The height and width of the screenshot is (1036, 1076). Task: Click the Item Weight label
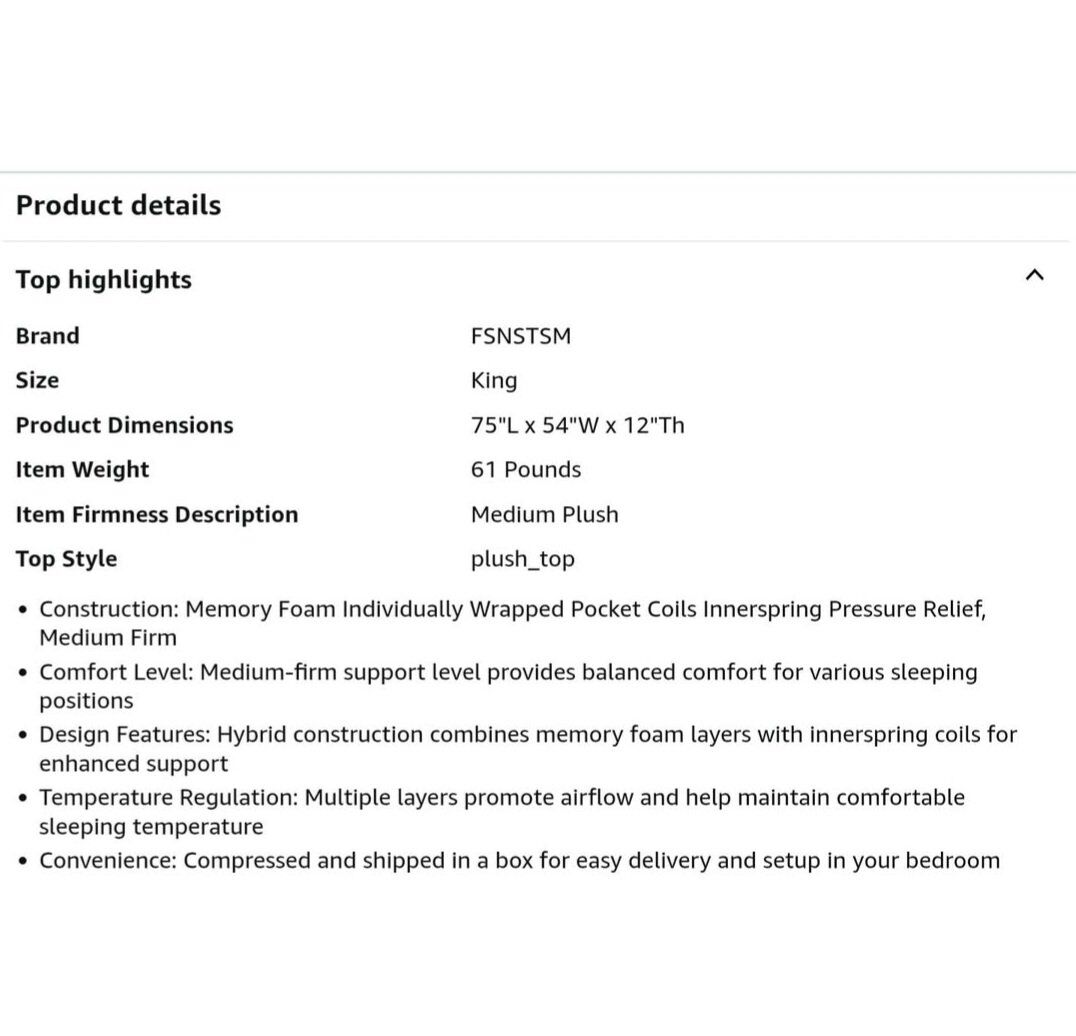(82, 470)
